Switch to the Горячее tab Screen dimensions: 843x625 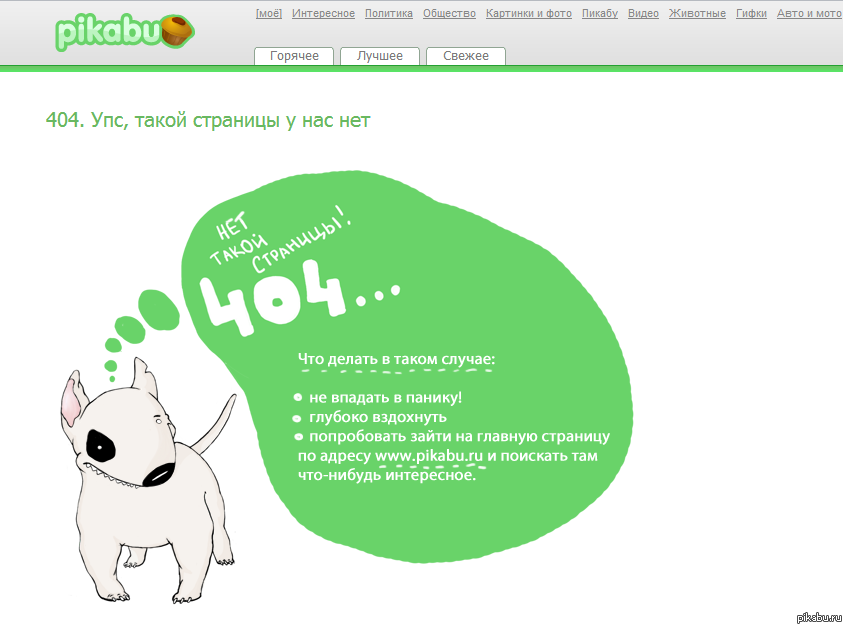tap(294, 56)
